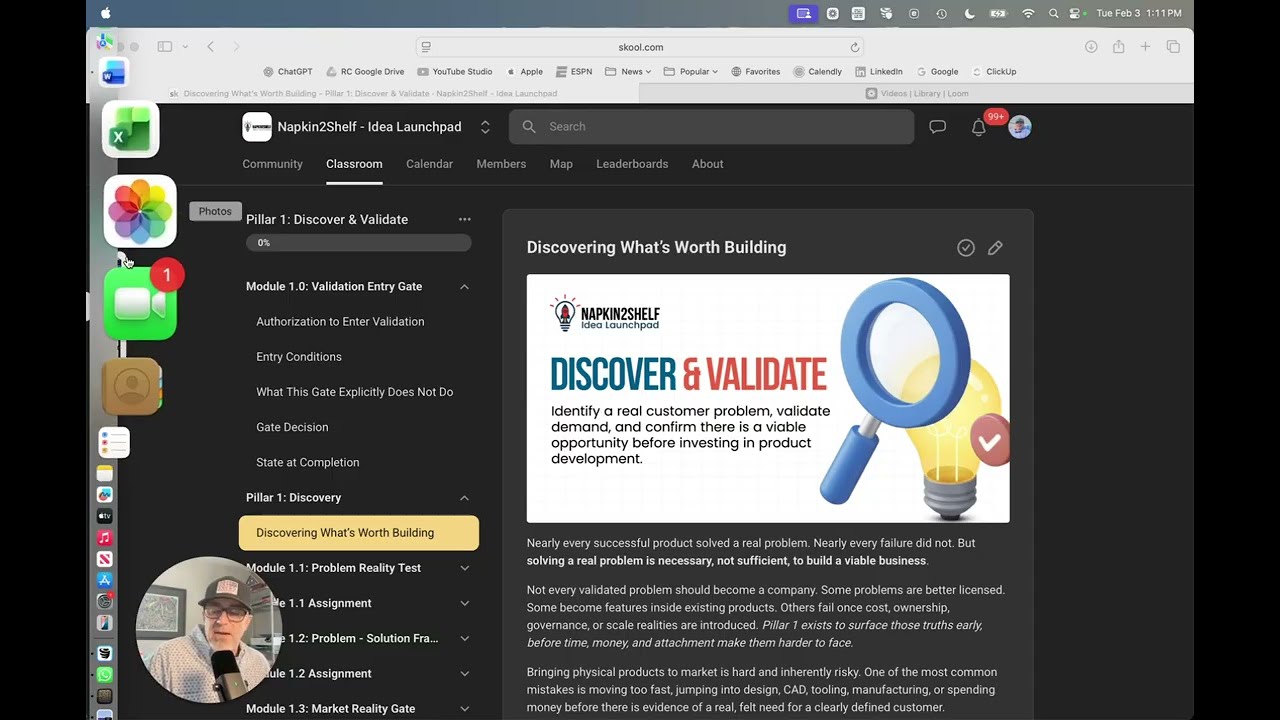This screenshot has width=1280, height=720.
Task: Reload the skool.com page
Action: pyautogui.click(x=855, y=47)
